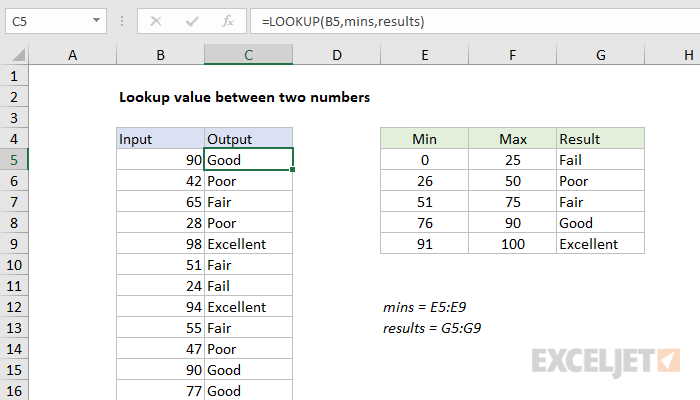The width and height of the screenshot is (700, 400).
Task: Click the Input header cell
Action: pos(160,139)
